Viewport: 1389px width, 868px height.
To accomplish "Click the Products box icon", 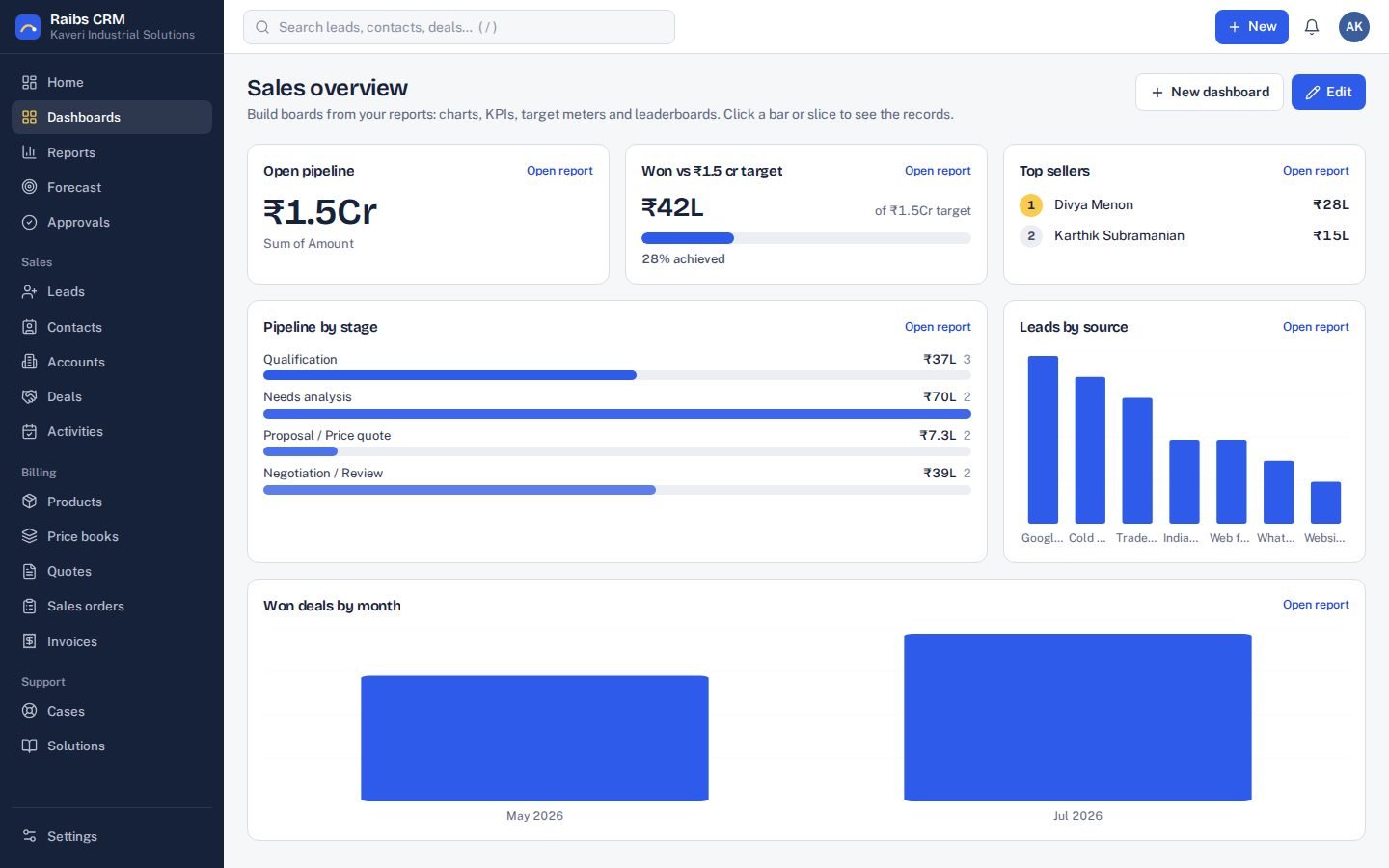I will [x=30, y=502].
